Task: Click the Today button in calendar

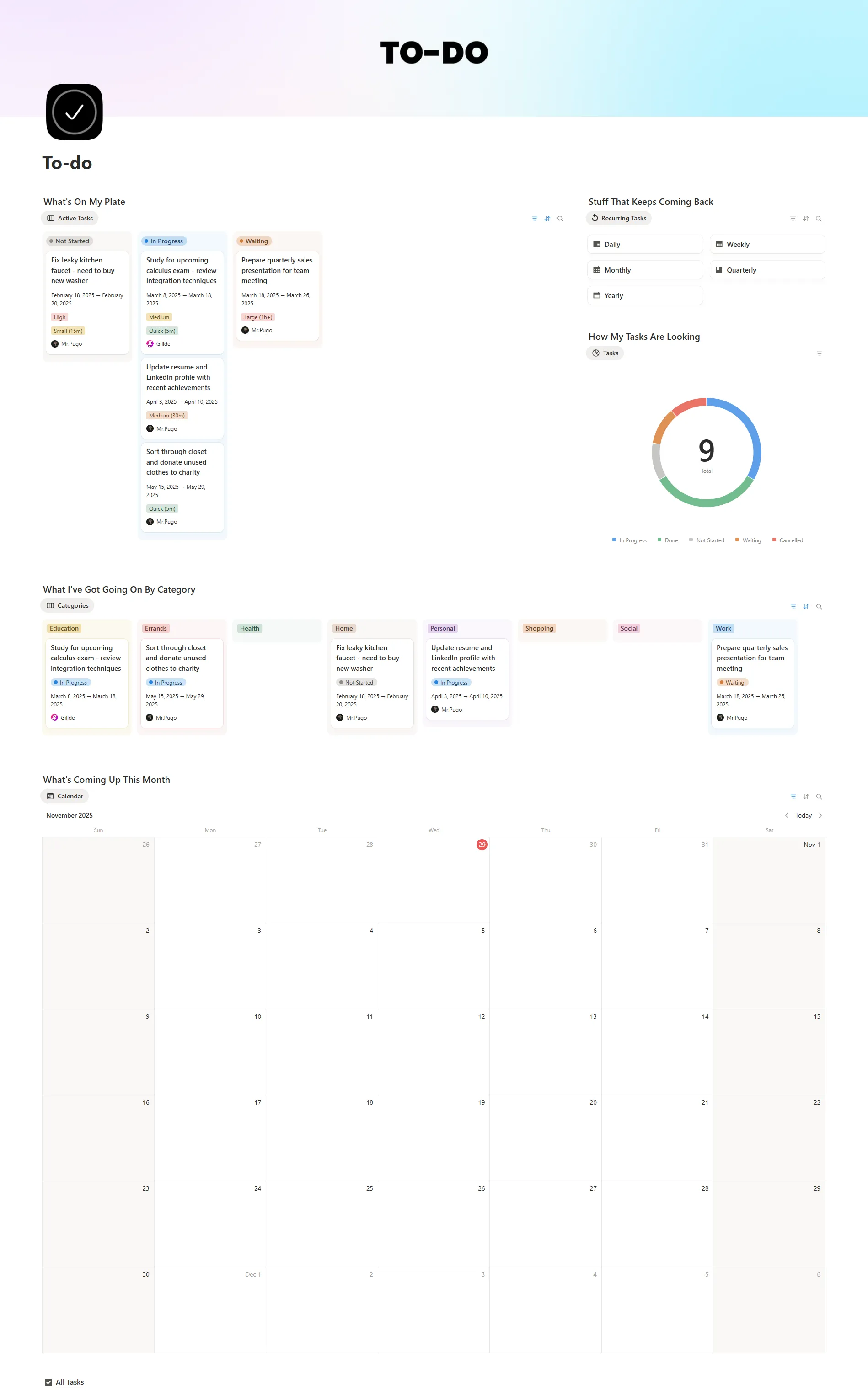Action: click(803, 815)
